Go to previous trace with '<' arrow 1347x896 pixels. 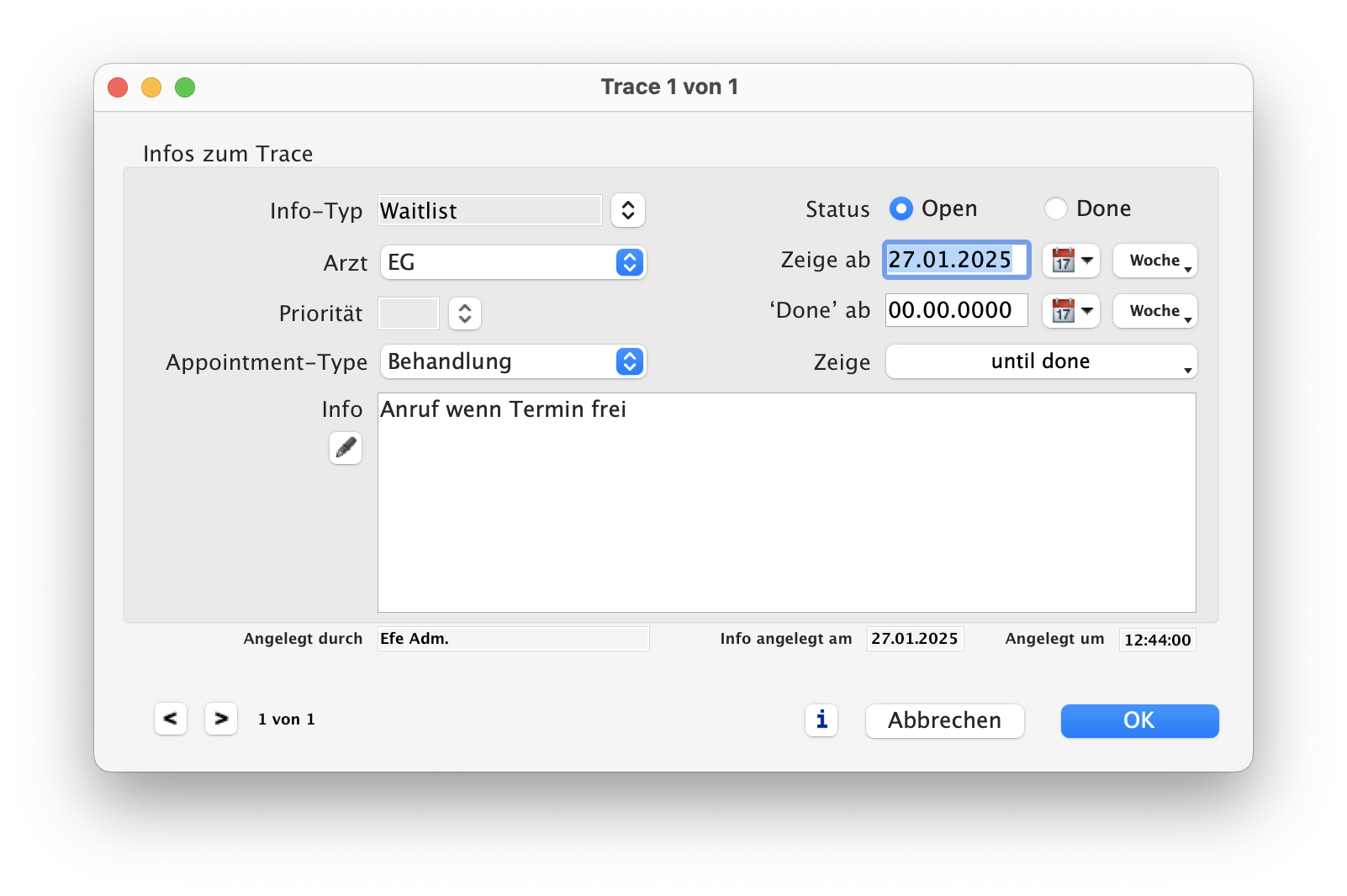171,719
